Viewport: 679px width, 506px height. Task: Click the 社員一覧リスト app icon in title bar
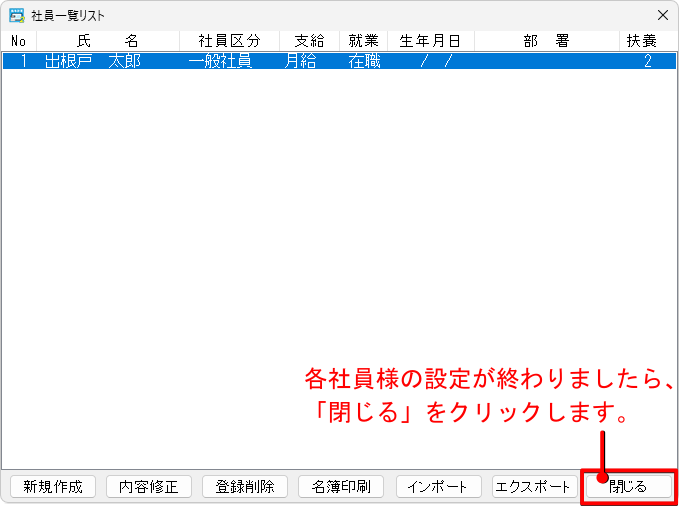(16, 16)
